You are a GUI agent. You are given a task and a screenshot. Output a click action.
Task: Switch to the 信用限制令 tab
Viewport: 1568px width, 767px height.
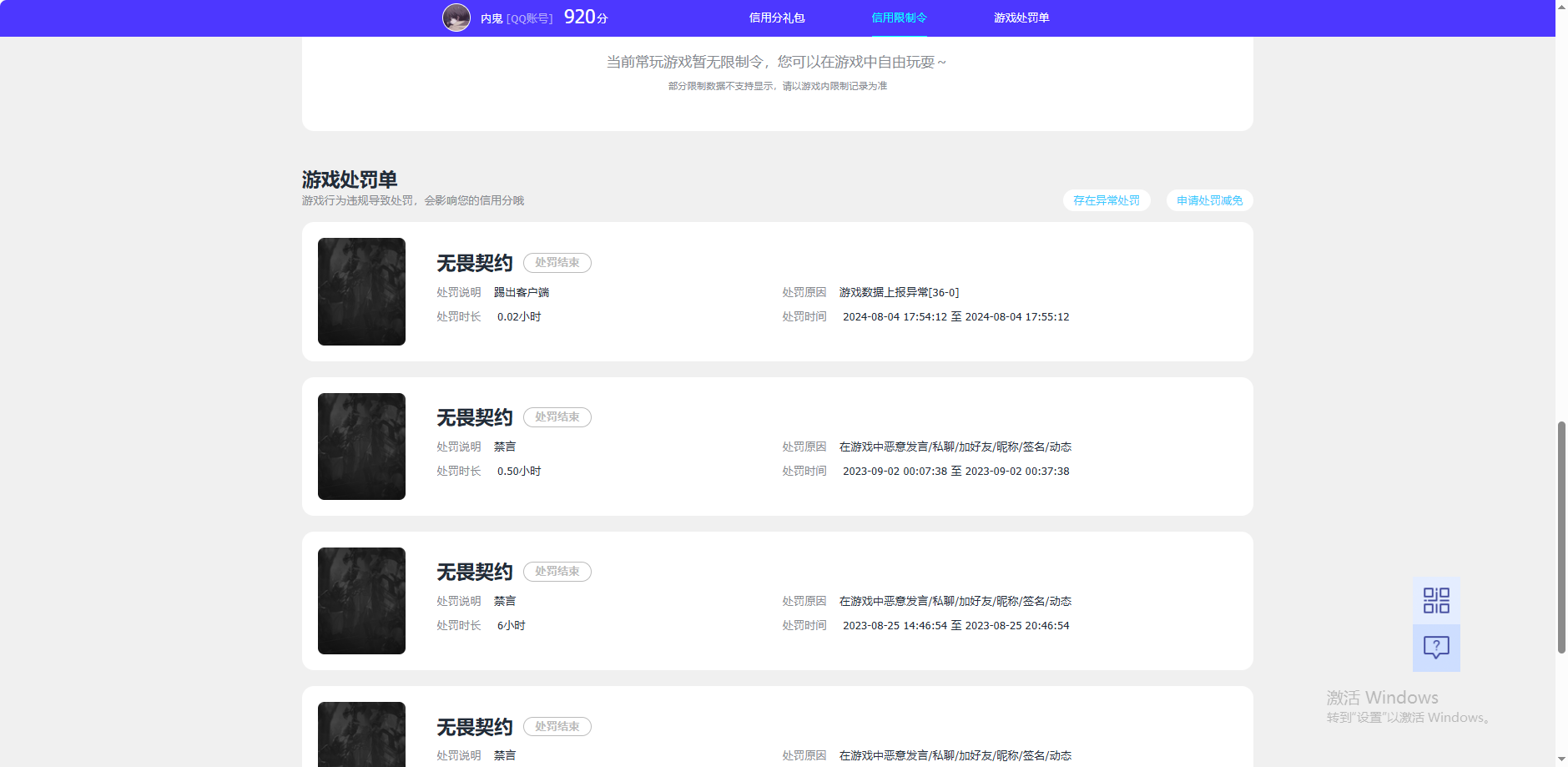[900, 18]
